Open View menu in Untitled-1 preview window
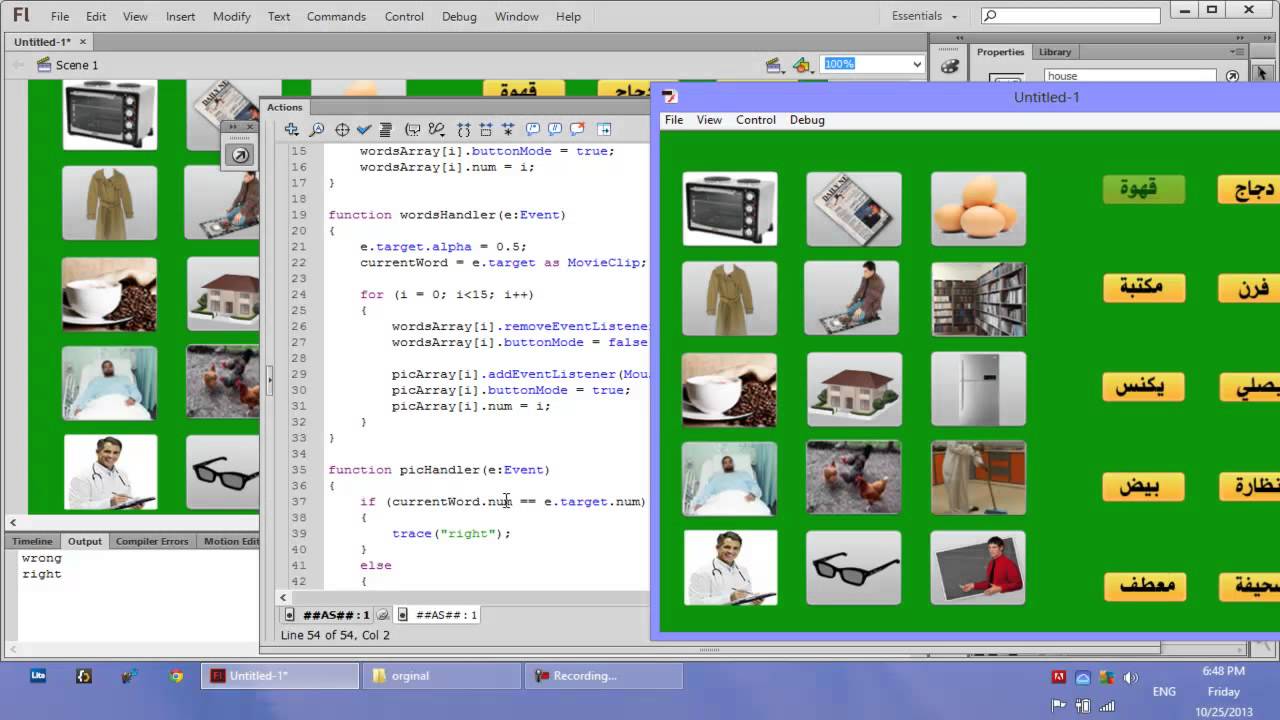Image resolution: width=1280 pixels, height=720 pixels. 709,120
